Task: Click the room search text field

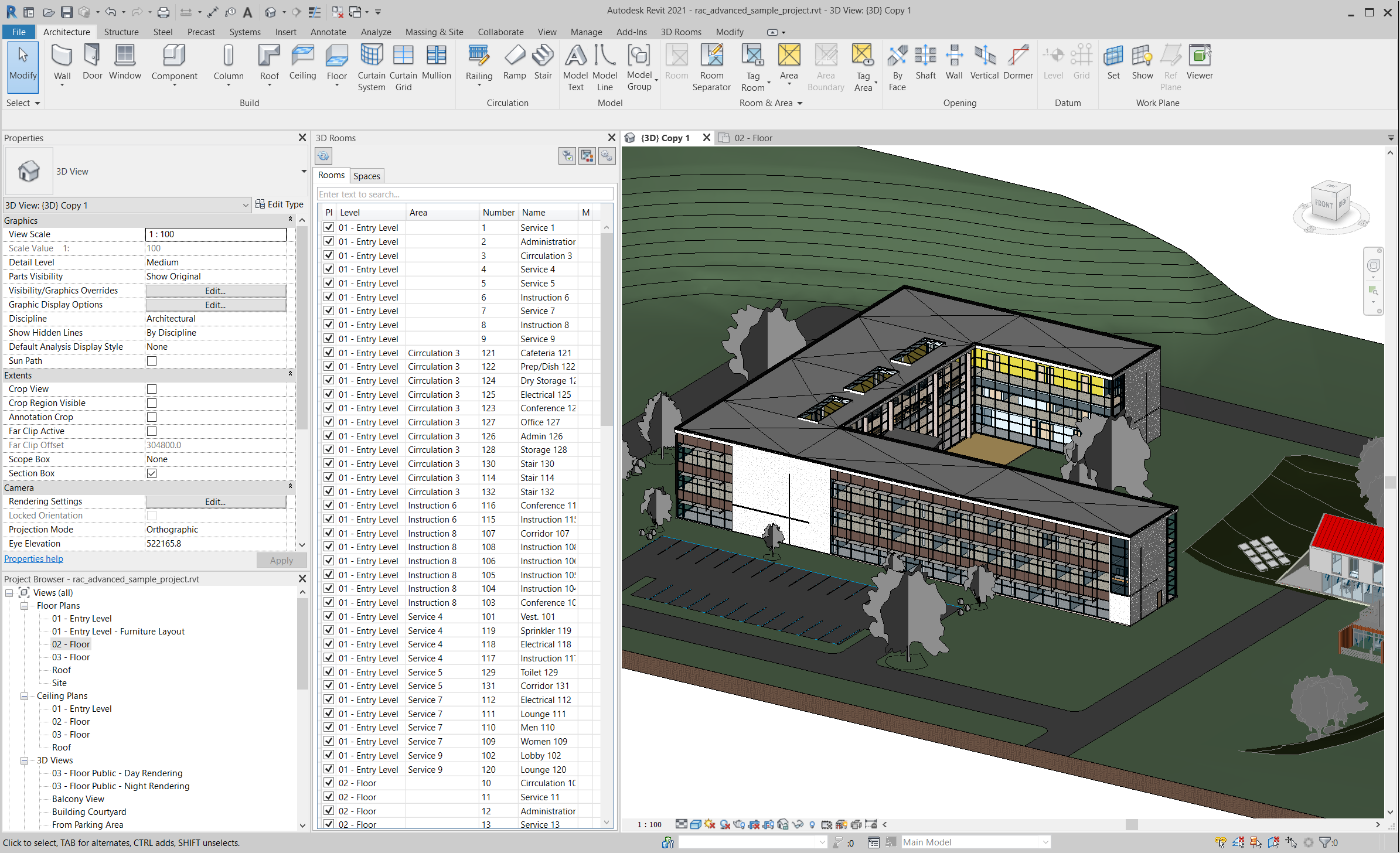Action: 464,194
